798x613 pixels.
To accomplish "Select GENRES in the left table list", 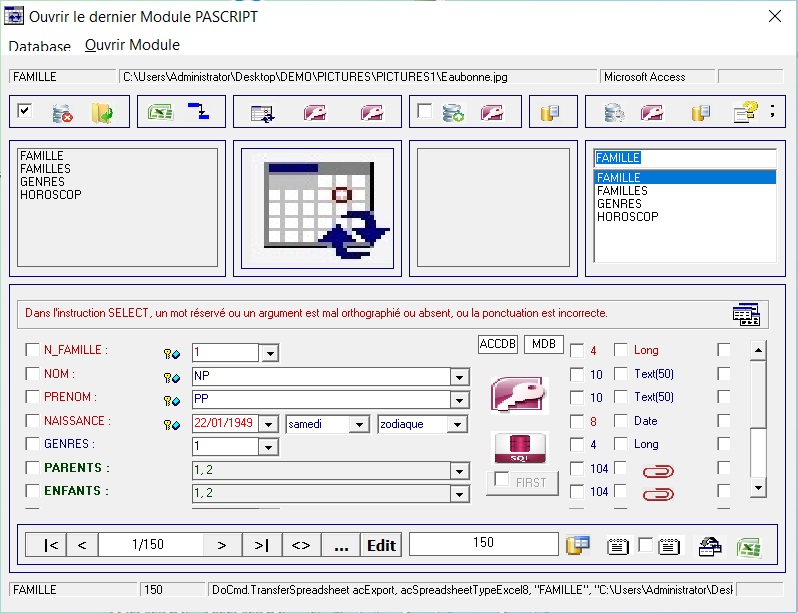I will click(x=42, y=181).
